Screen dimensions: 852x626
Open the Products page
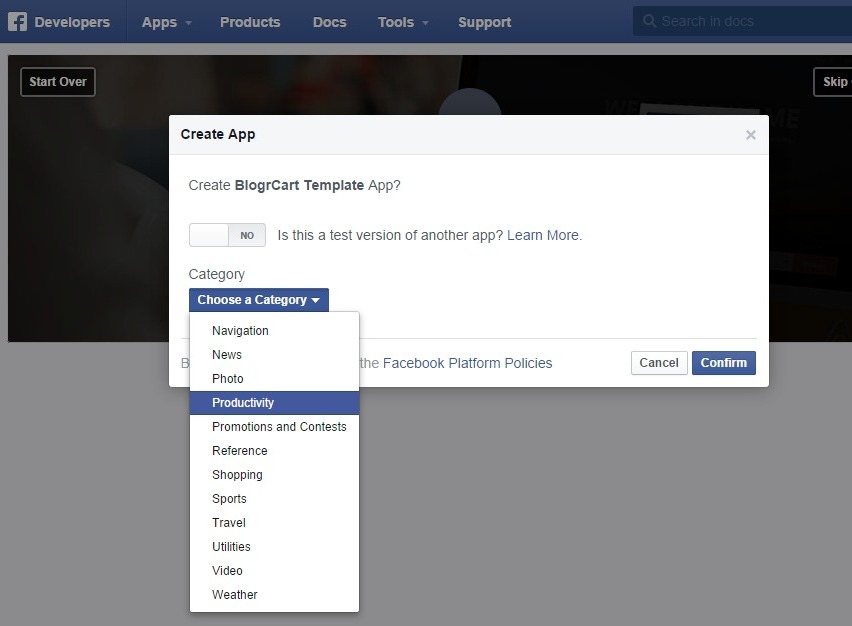coord(250,22)
